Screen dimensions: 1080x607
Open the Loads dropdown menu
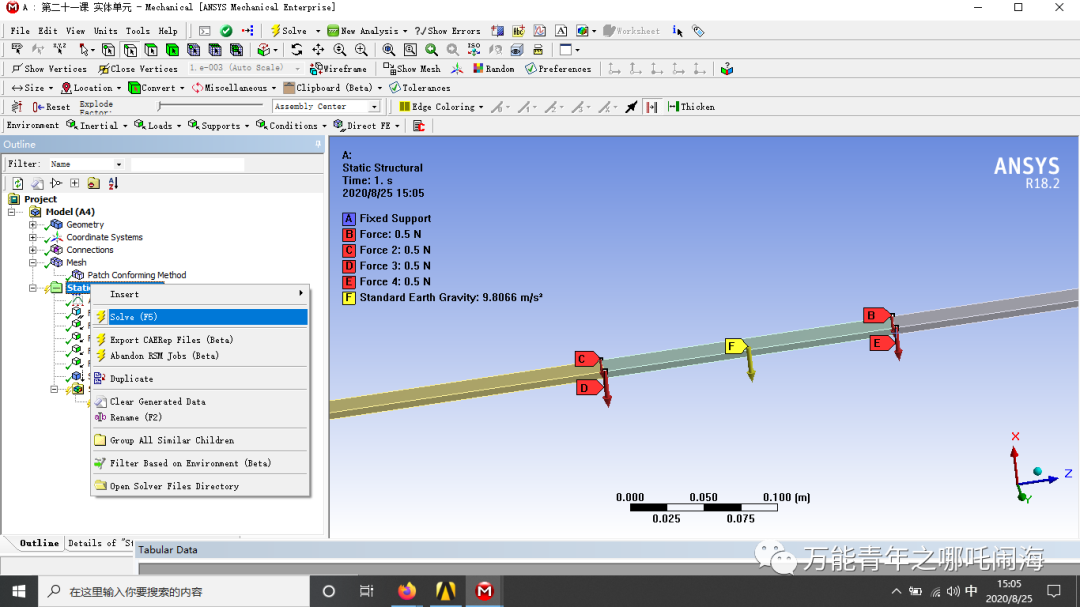pyautogui.click(x=158, y=125)
